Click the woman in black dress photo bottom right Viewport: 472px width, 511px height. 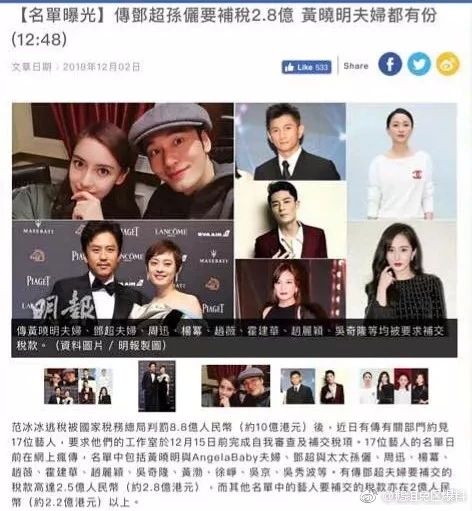coord(402,270)
